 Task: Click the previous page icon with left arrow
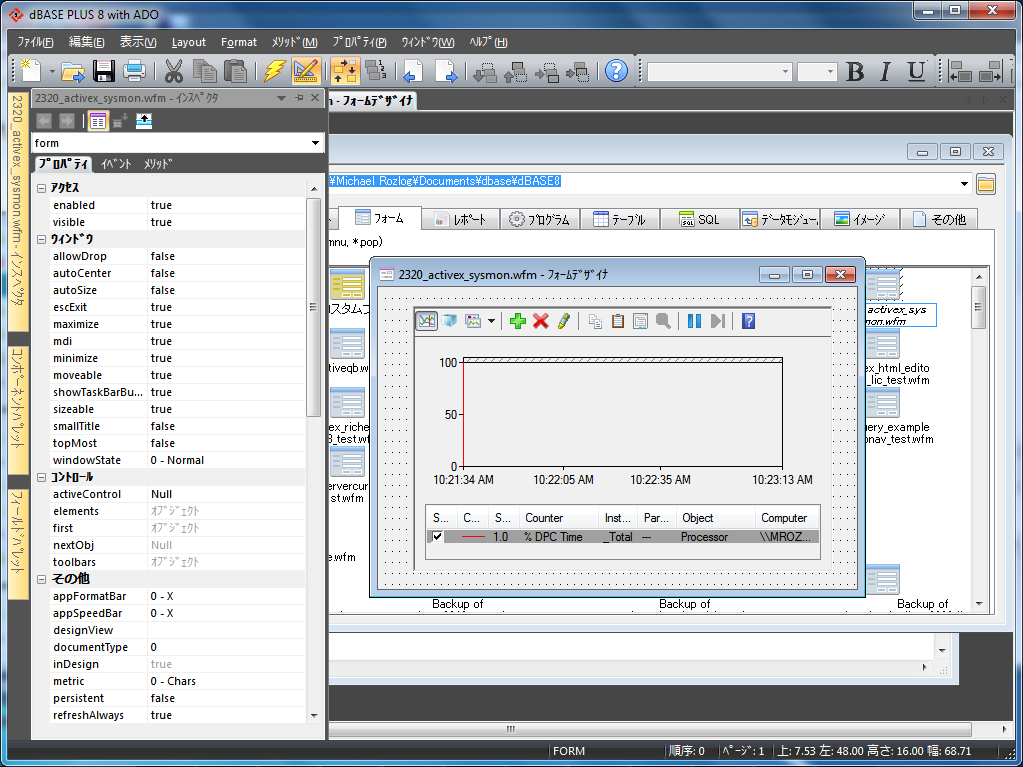pyautogui.click(x=413, y=70)
